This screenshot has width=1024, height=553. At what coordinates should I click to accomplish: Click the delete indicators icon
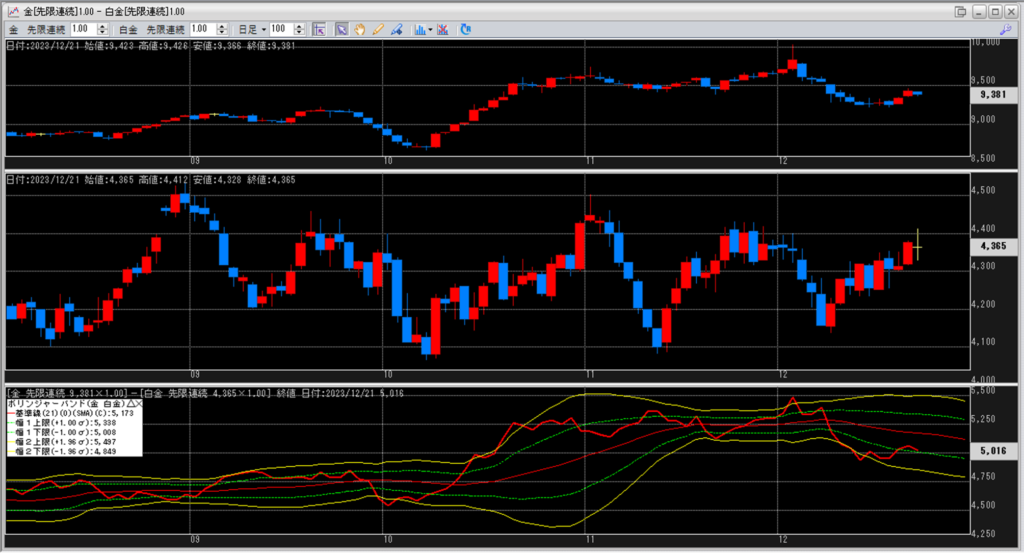pos(443,29)
